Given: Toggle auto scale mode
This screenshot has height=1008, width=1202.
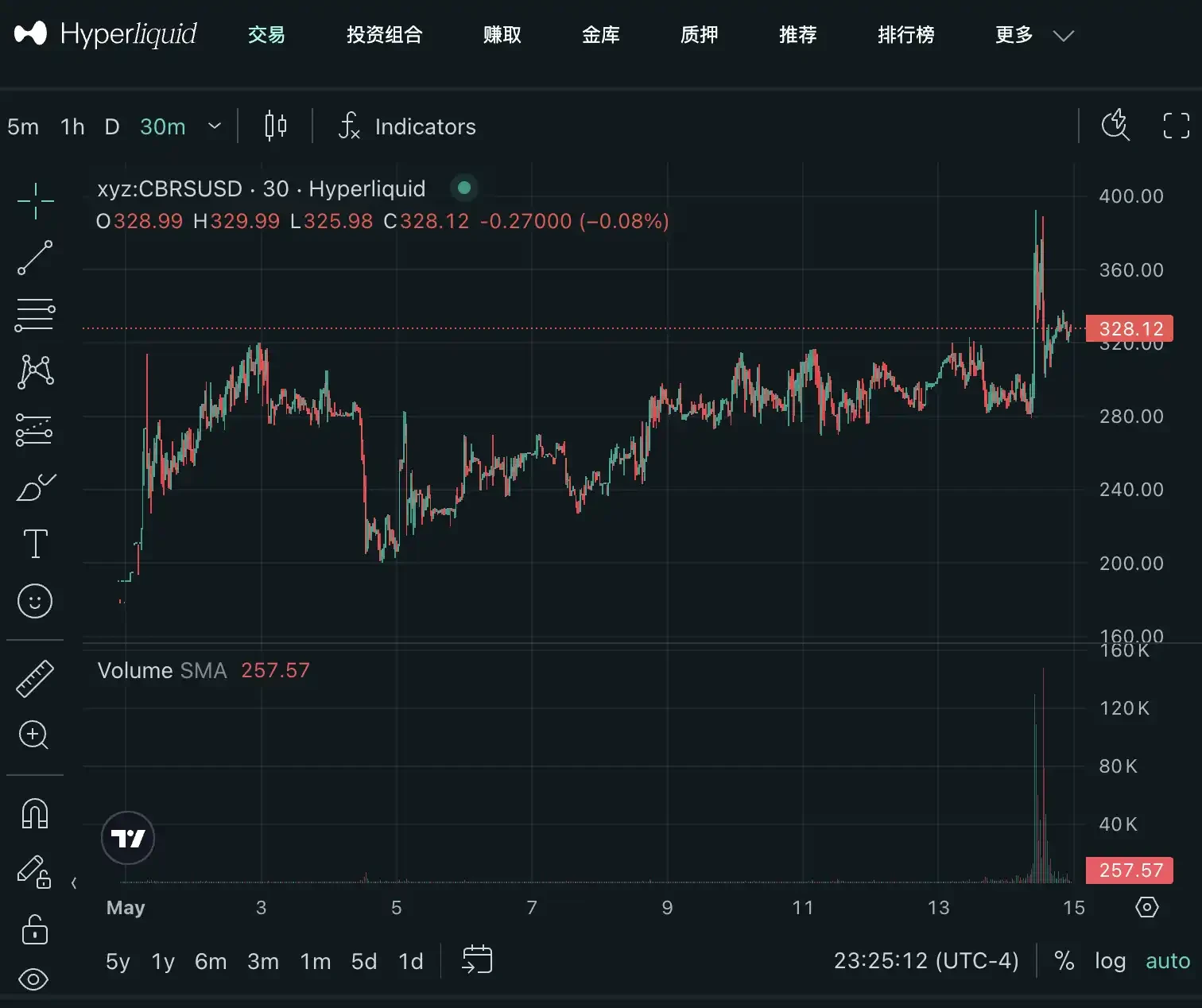Looking at the screenshot, I should pyautogui.click(x=1168, y=960).
